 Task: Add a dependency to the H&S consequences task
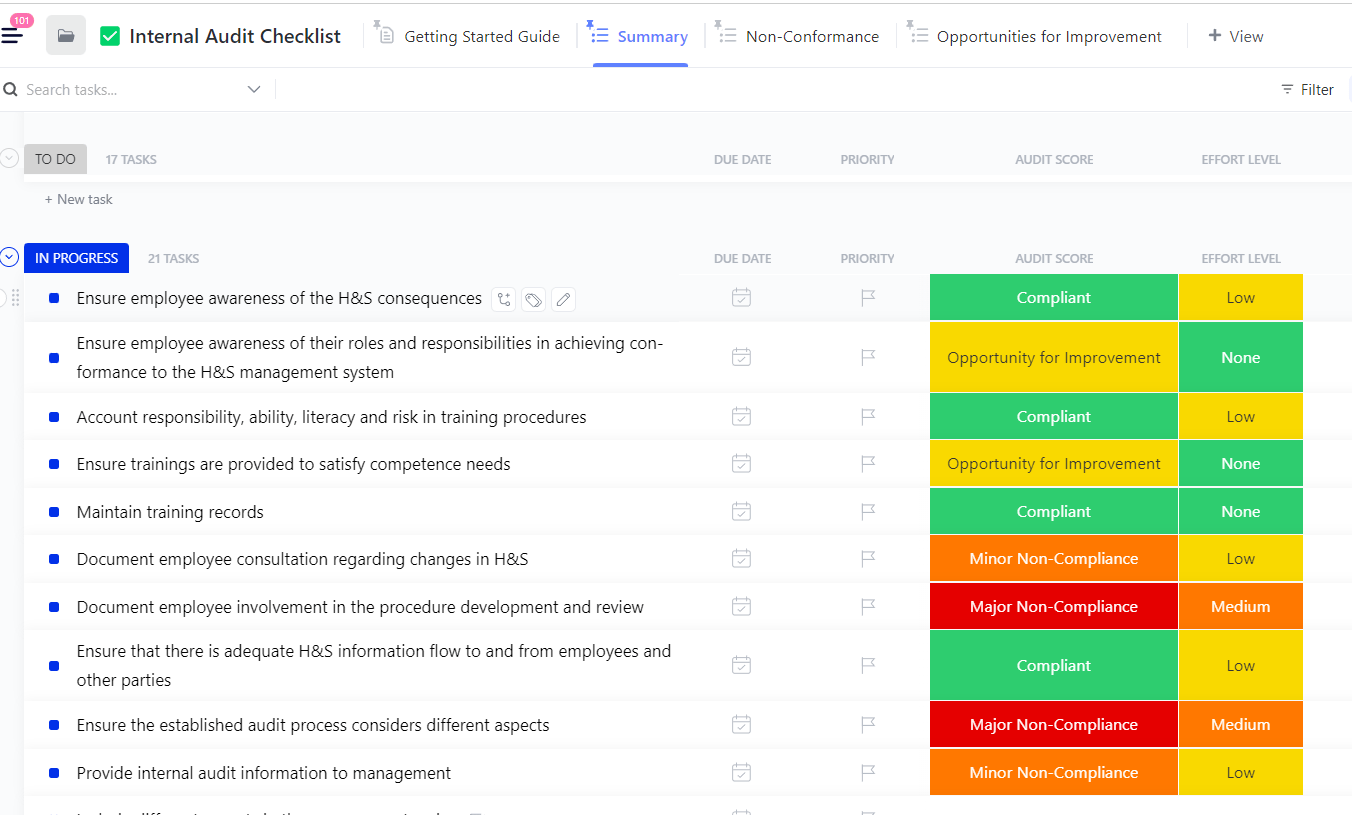(503, 299)
